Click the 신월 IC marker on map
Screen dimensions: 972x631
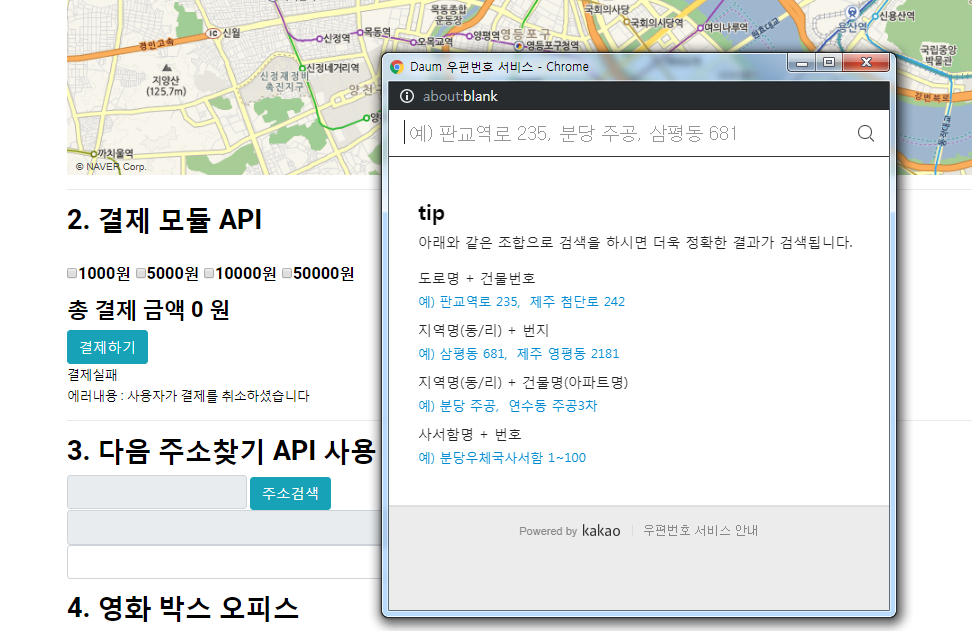[214, 33]
